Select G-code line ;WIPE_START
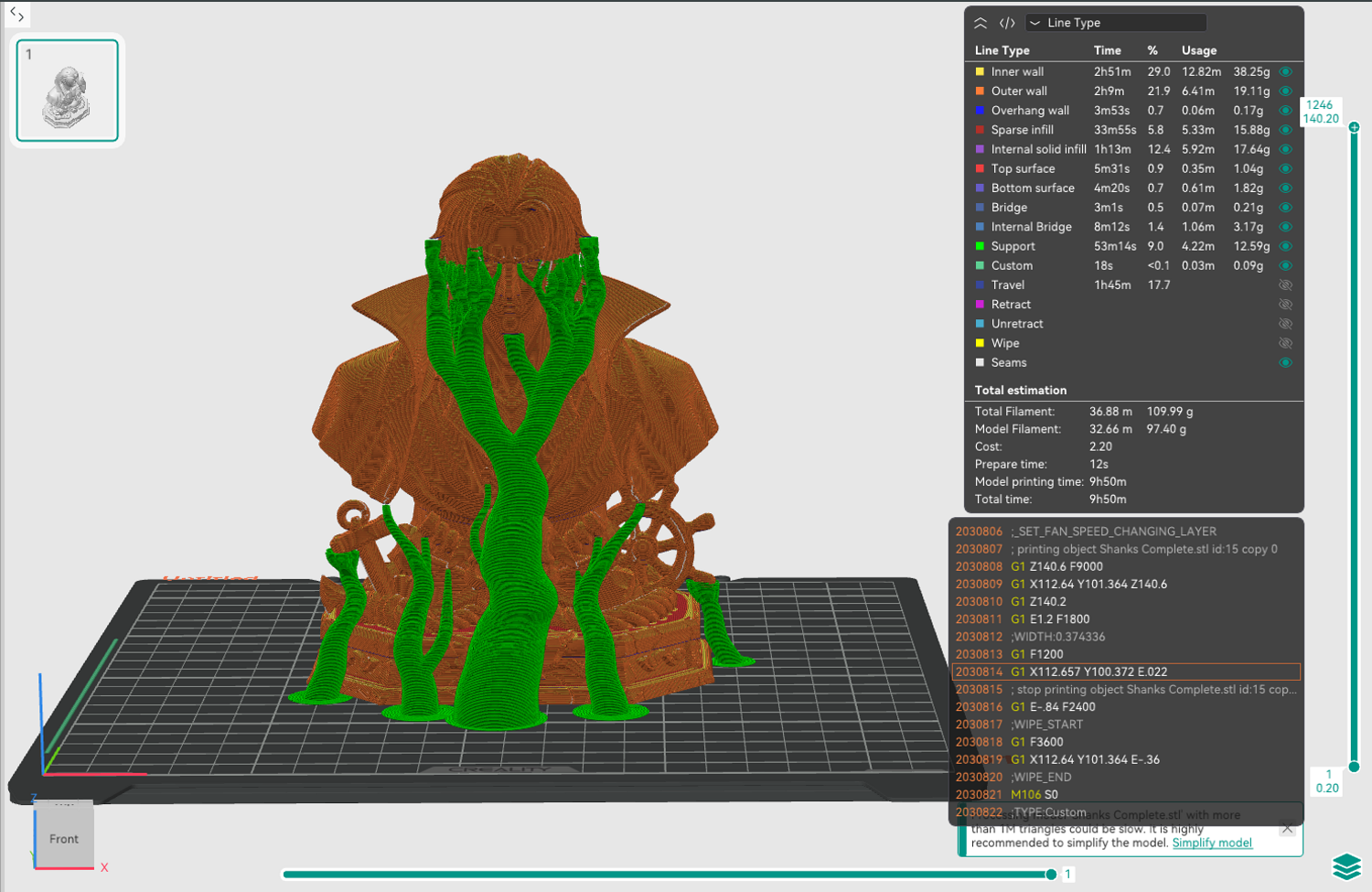 coord(1127,725)
